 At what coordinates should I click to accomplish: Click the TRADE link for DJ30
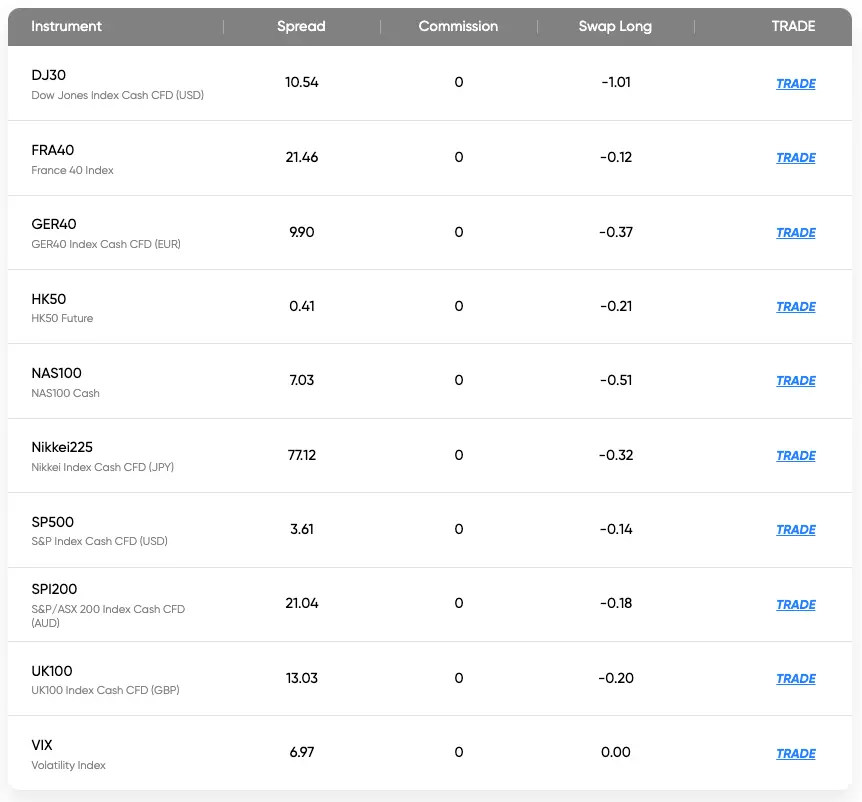[x=795, y=84]
